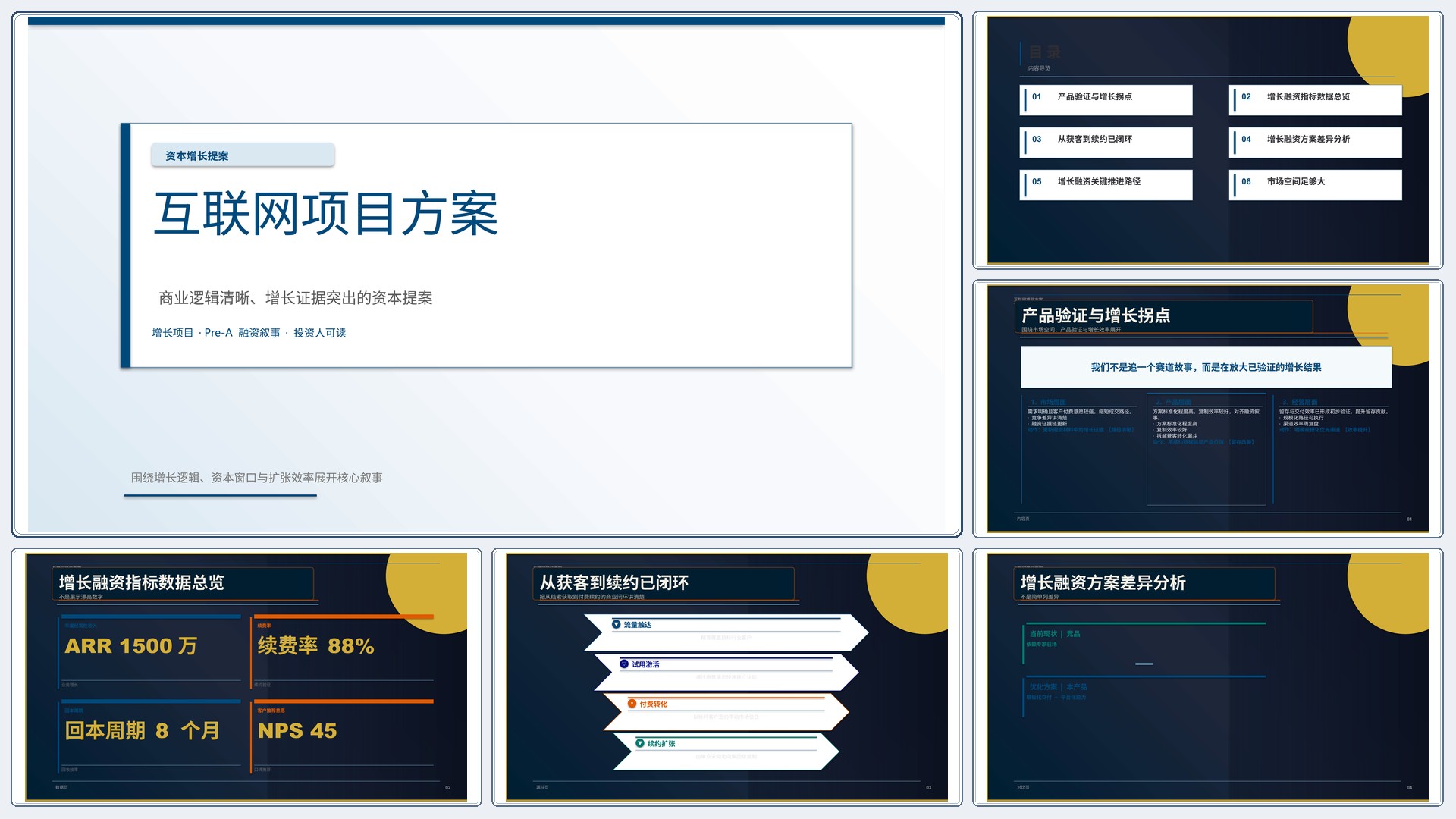Click the 试用激活 funnel stage label

click(x=645, y=664)
